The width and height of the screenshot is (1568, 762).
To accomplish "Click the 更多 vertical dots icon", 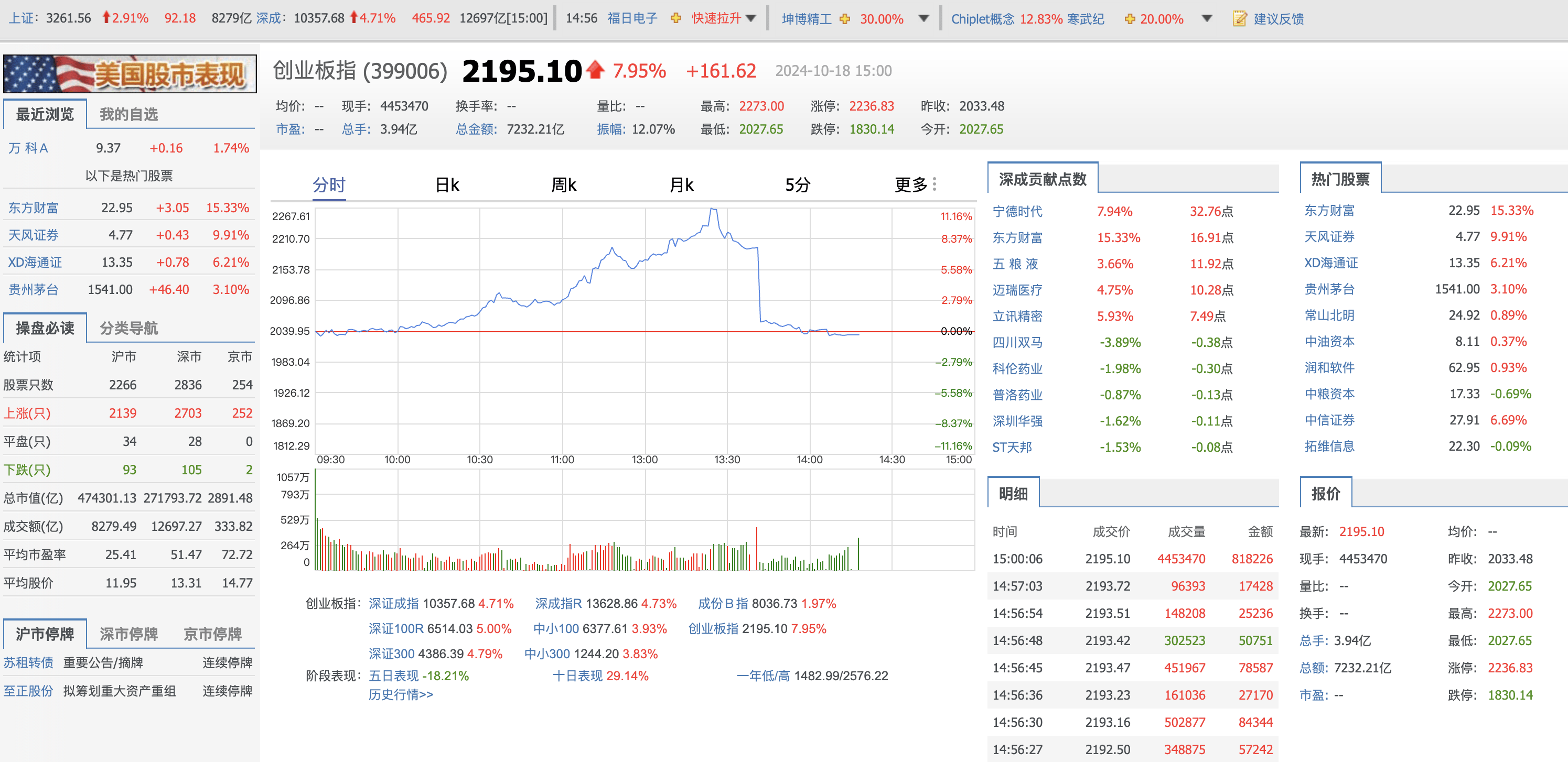I will point(935,184).
